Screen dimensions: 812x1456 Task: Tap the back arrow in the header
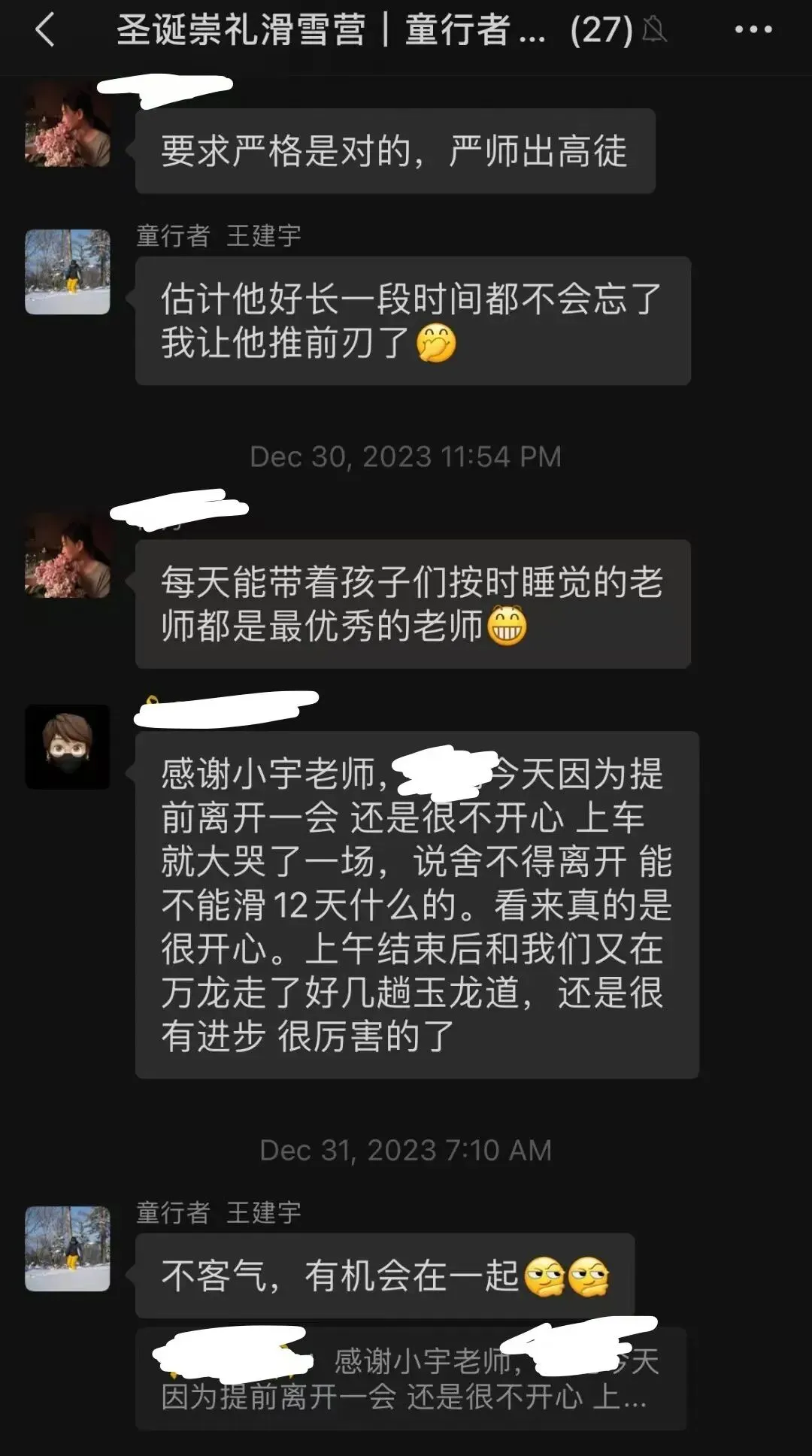click(45, 31)
